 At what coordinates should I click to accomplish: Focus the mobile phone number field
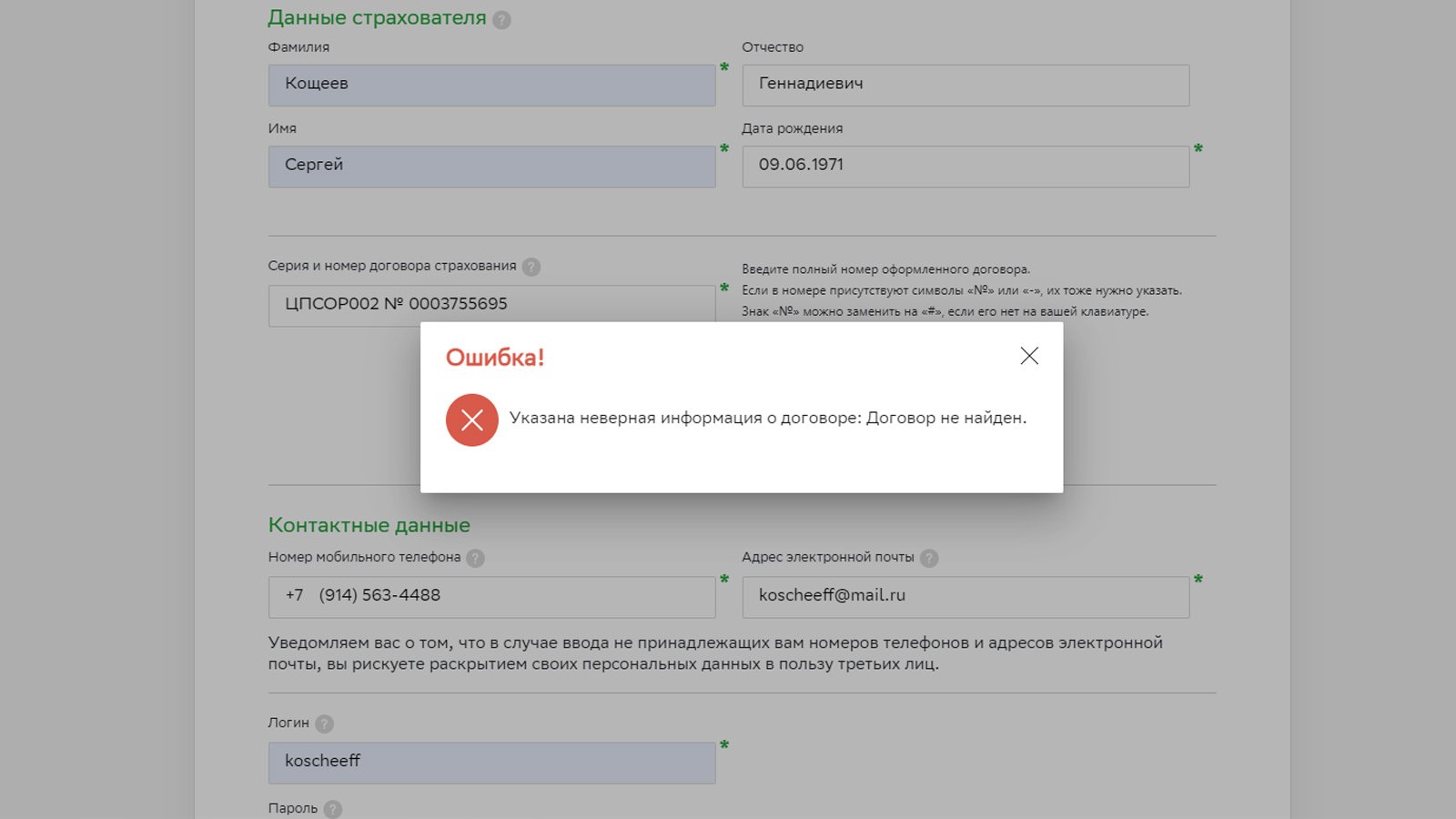coord(491,596)
